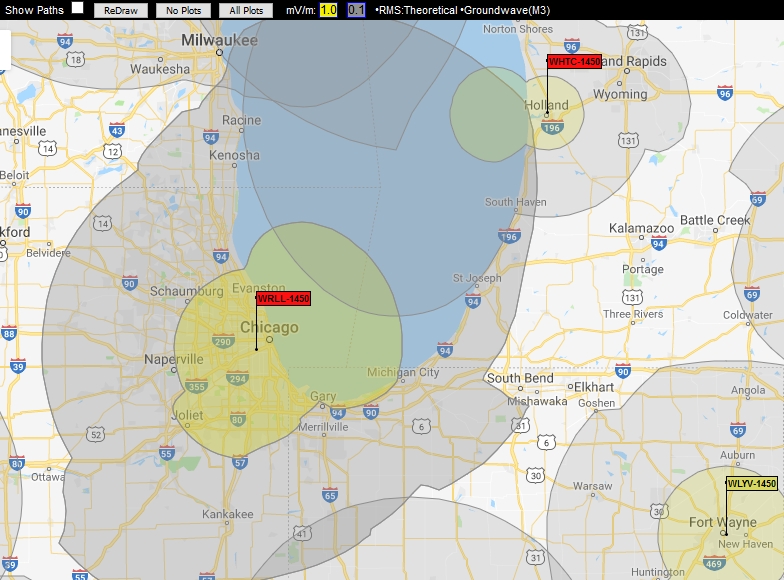This screenshot has width=784, height=580.
Task: Click the Interstate 65 shield
Action: (x=330, y=496)
